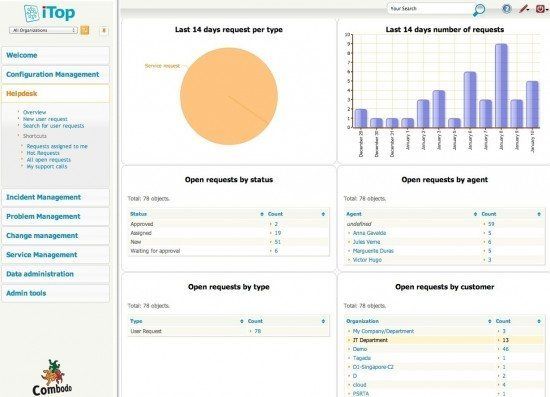Click the magnifying glass search icon
Image resolution: width=550 pixels, height=397 pixels.
(x=479, y=9)
